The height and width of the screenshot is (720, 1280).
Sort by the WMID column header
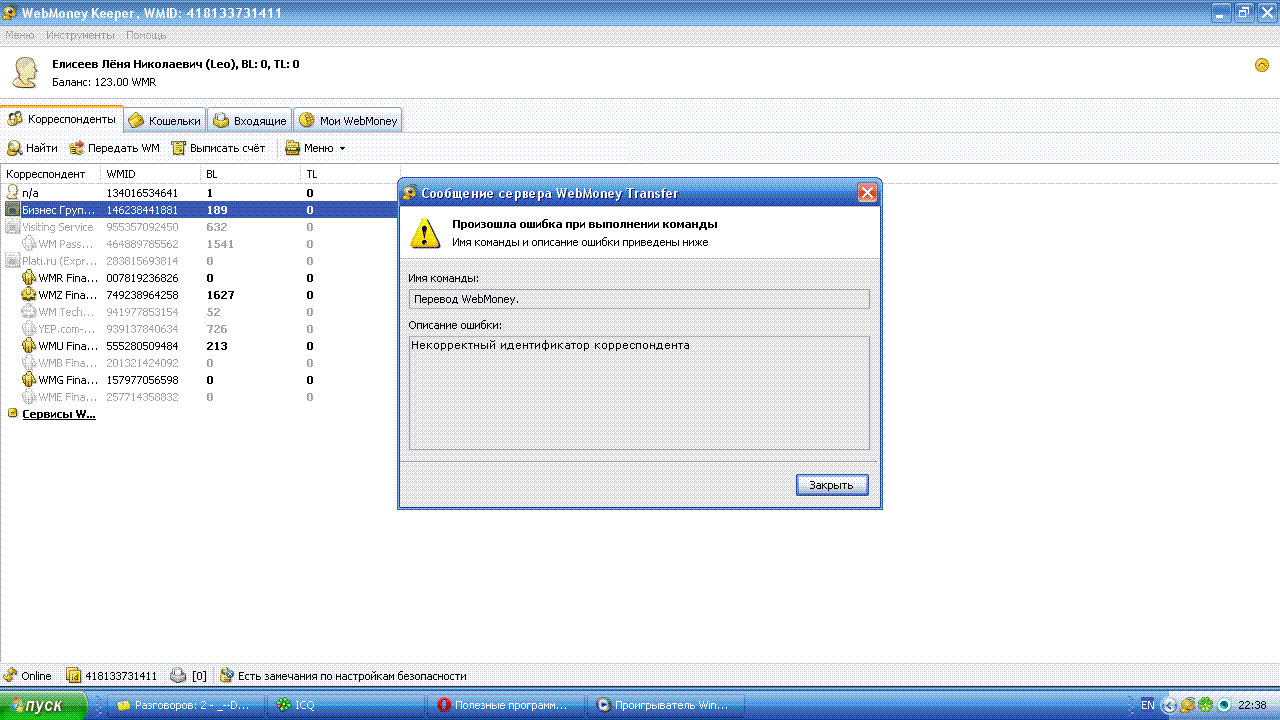click(150, 174)
